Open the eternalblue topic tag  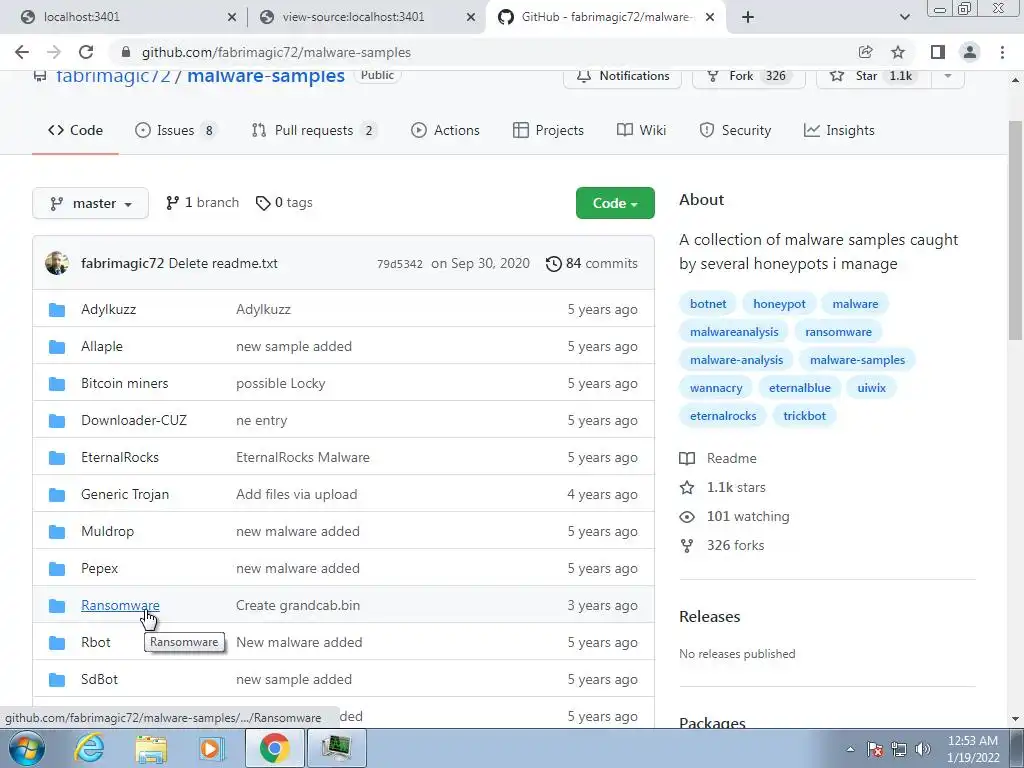tap(800, 388)
